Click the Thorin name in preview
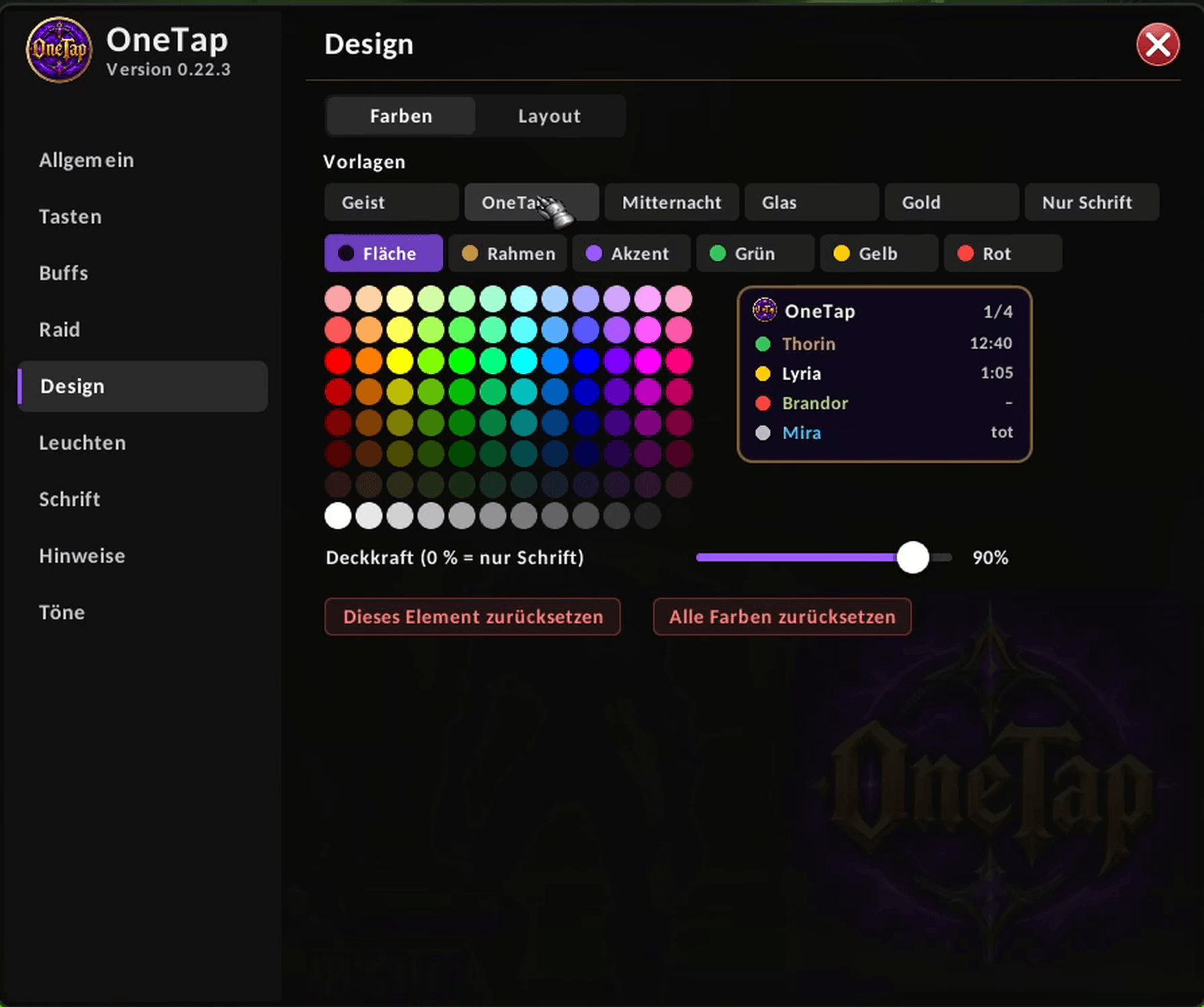This screenshot has height=1007, width=1204. [x=809, y=344]
